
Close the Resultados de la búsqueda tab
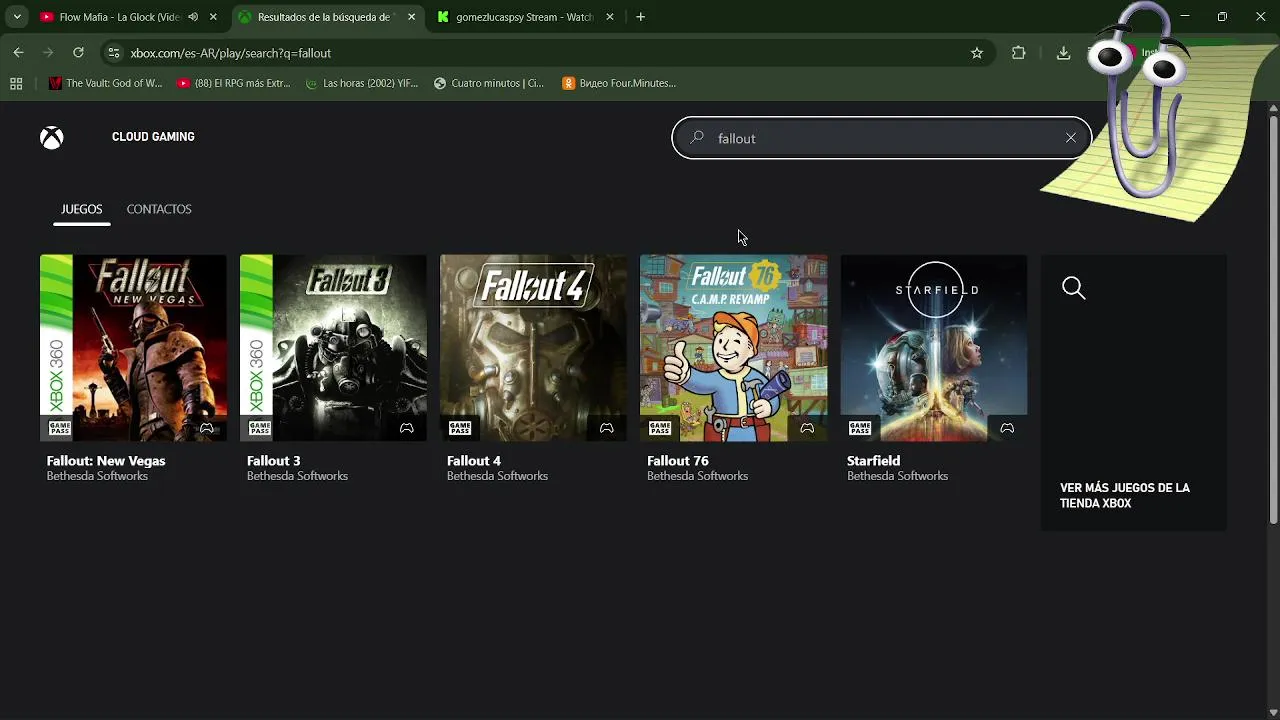(x=411, y=17)
